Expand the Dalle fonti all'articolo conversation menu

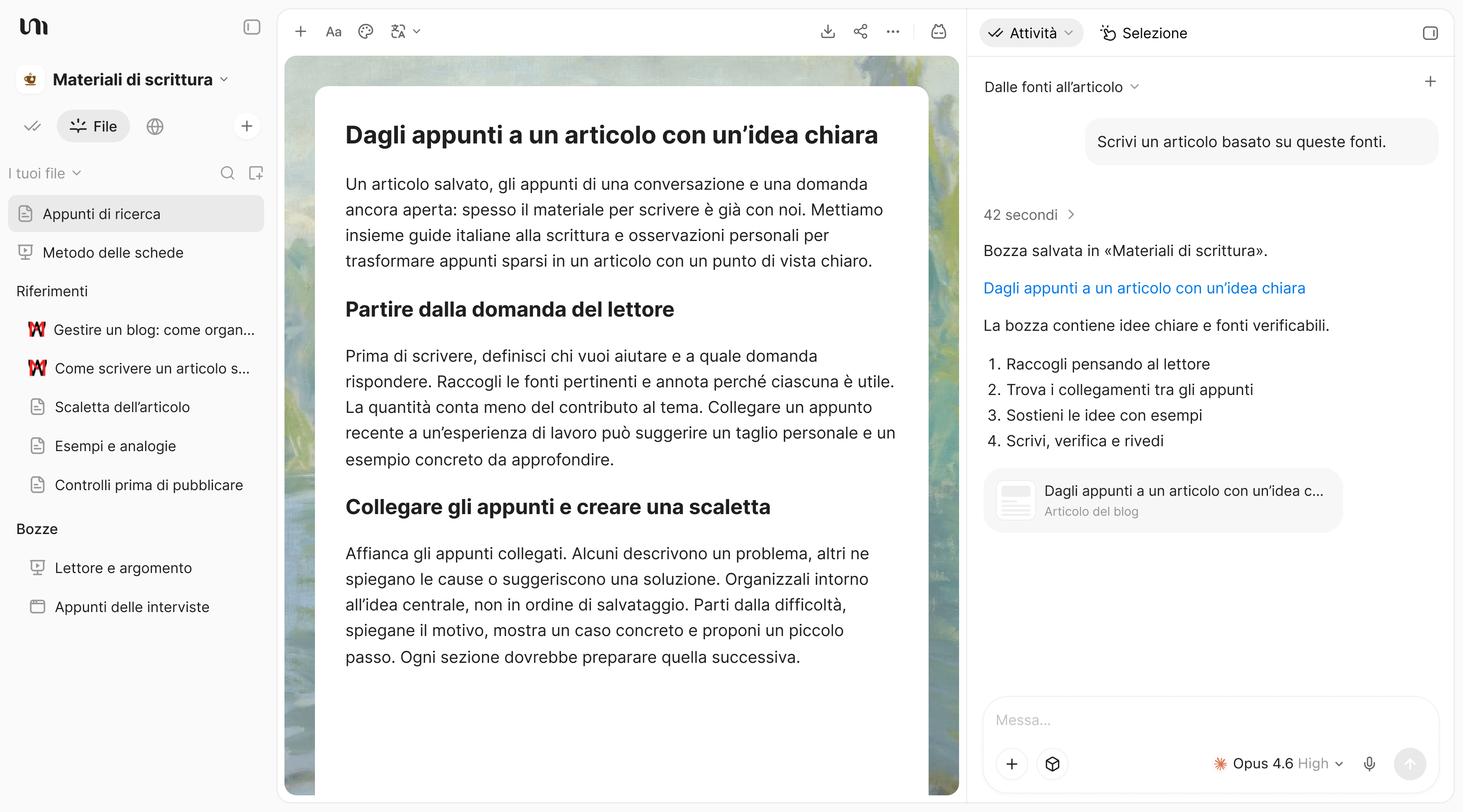(1061, 87)
